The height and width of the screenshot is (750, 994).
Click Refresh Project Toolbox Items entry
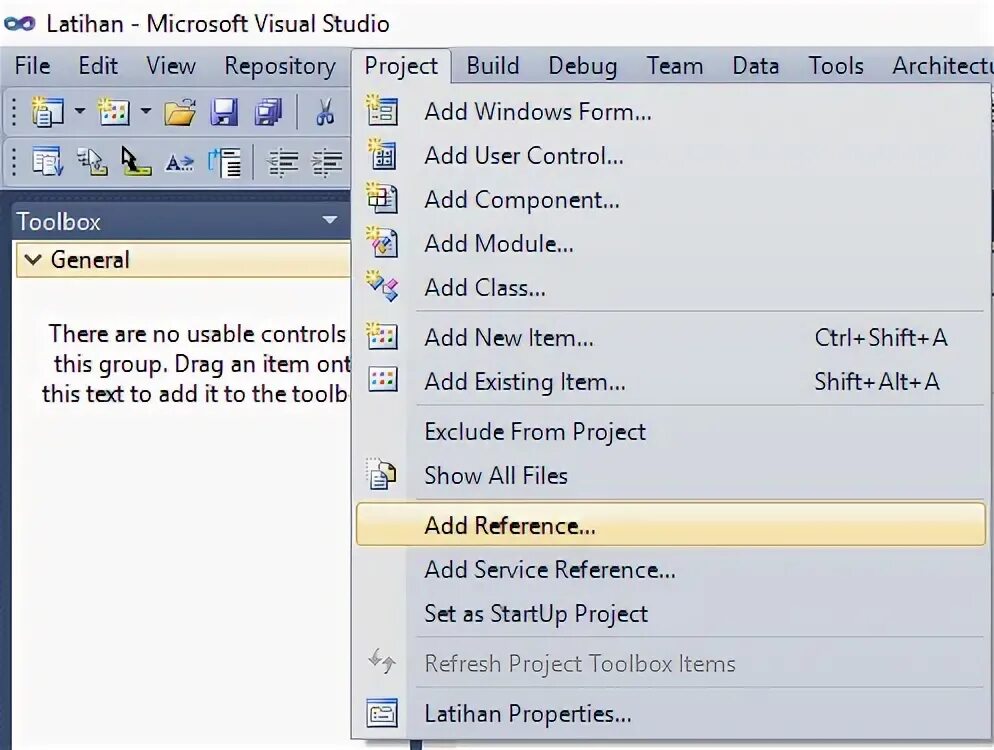click(x=671, y=664)
